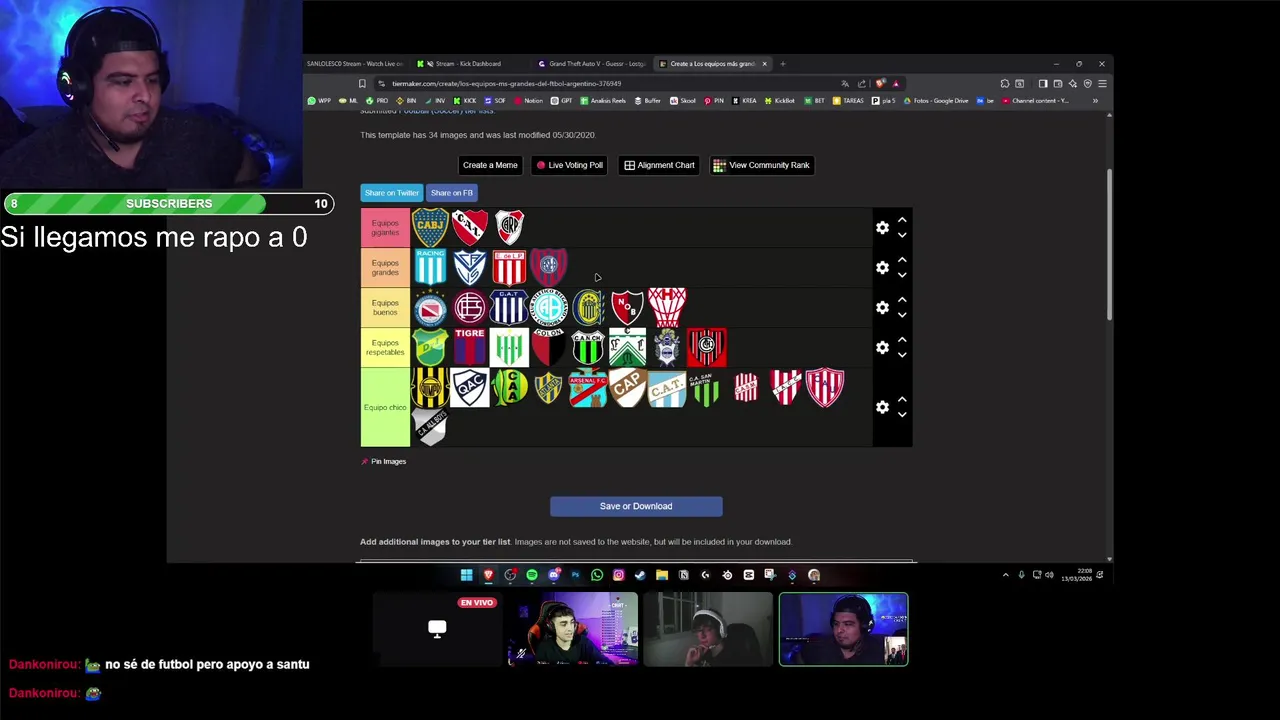Select the TIGRE crest
This screenshot has height=720, width=1280.
click(469, 347)
